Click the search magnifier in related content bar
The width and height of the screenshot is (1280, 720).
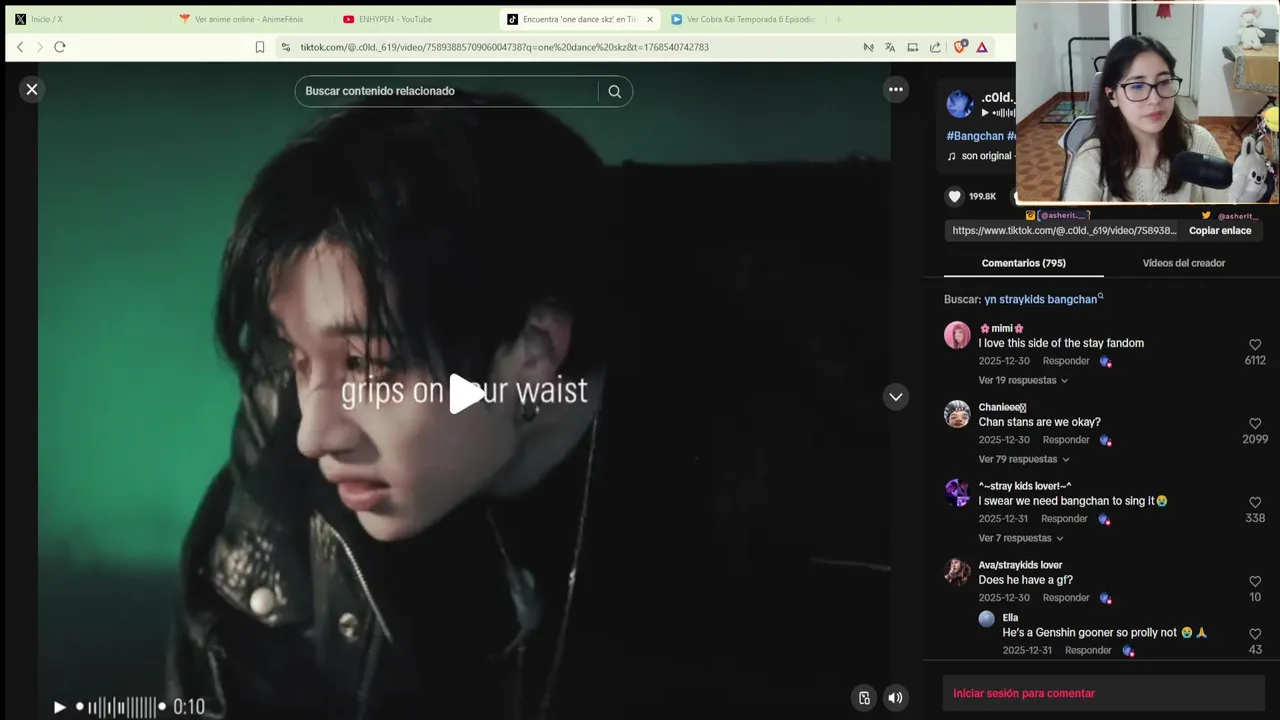[614, 91]
